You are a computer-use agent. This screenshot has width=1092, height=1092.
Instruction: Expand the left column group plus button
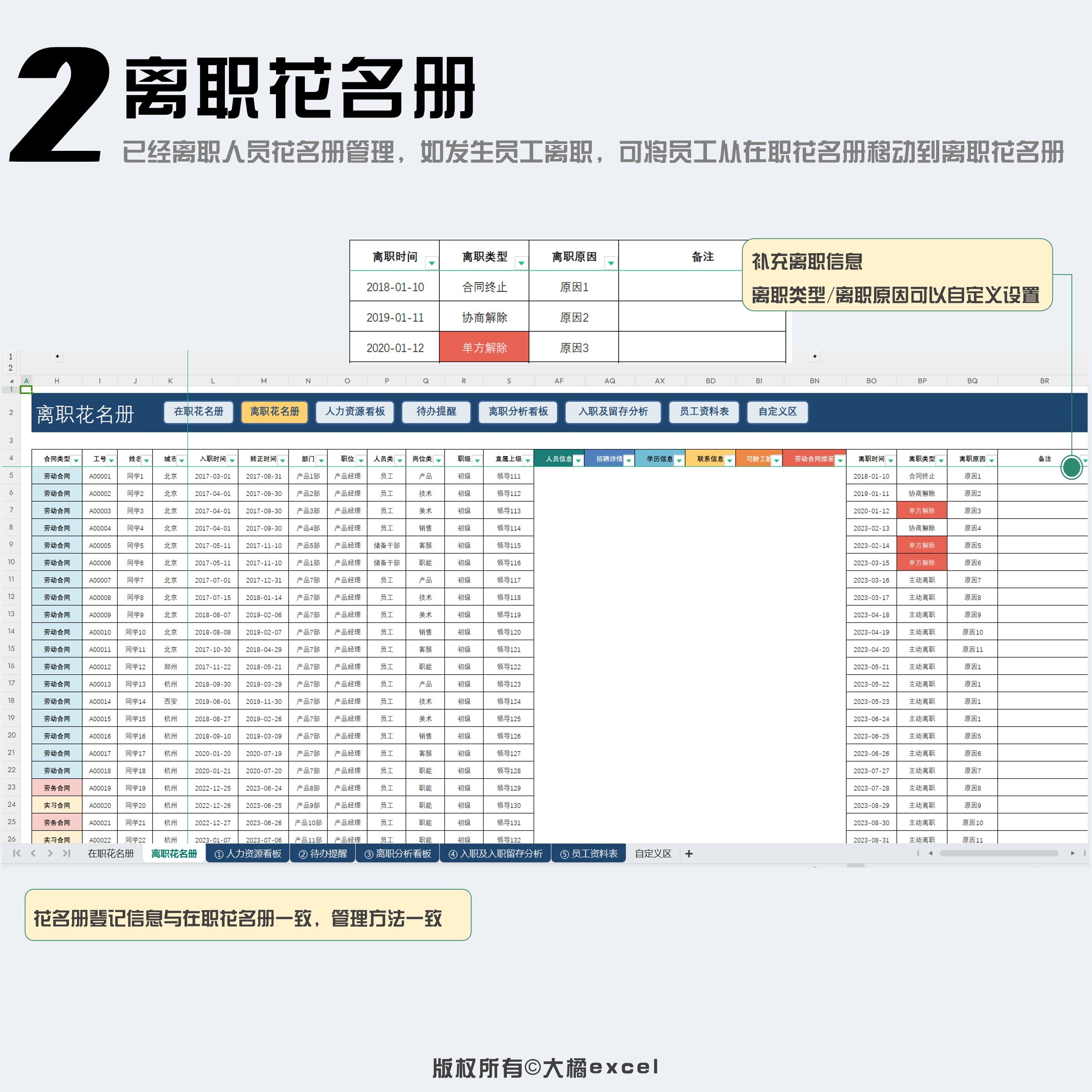tap(57, 356)
